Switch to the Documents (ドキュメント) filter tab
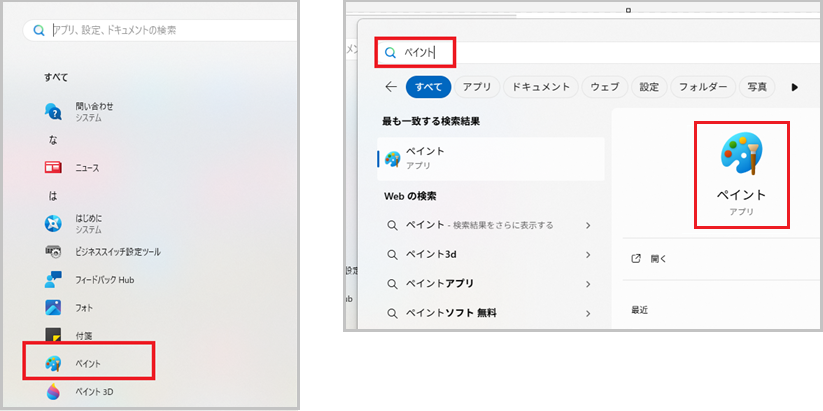 click(x=541, y=87)
